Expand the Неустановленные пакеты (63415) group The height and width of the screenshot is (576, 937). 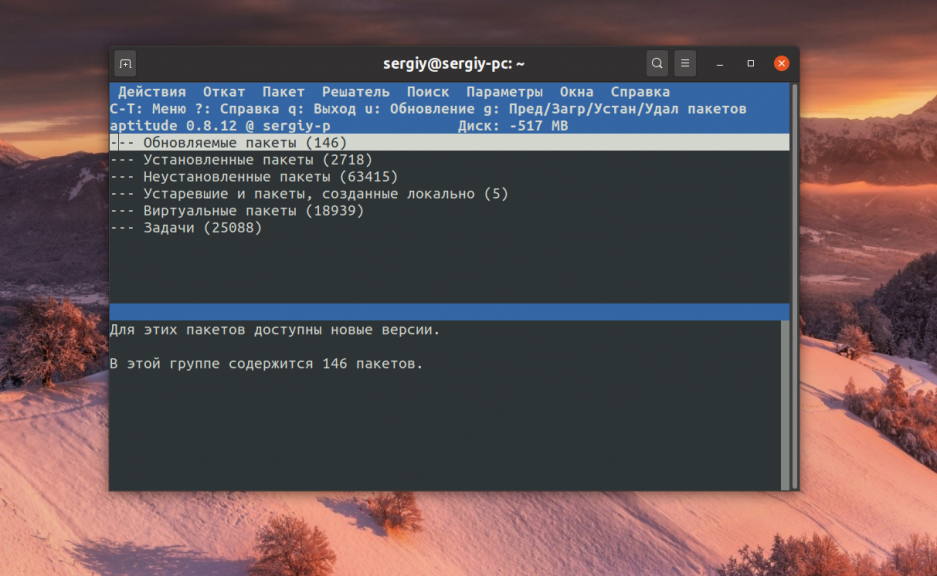tap(270, 177)
